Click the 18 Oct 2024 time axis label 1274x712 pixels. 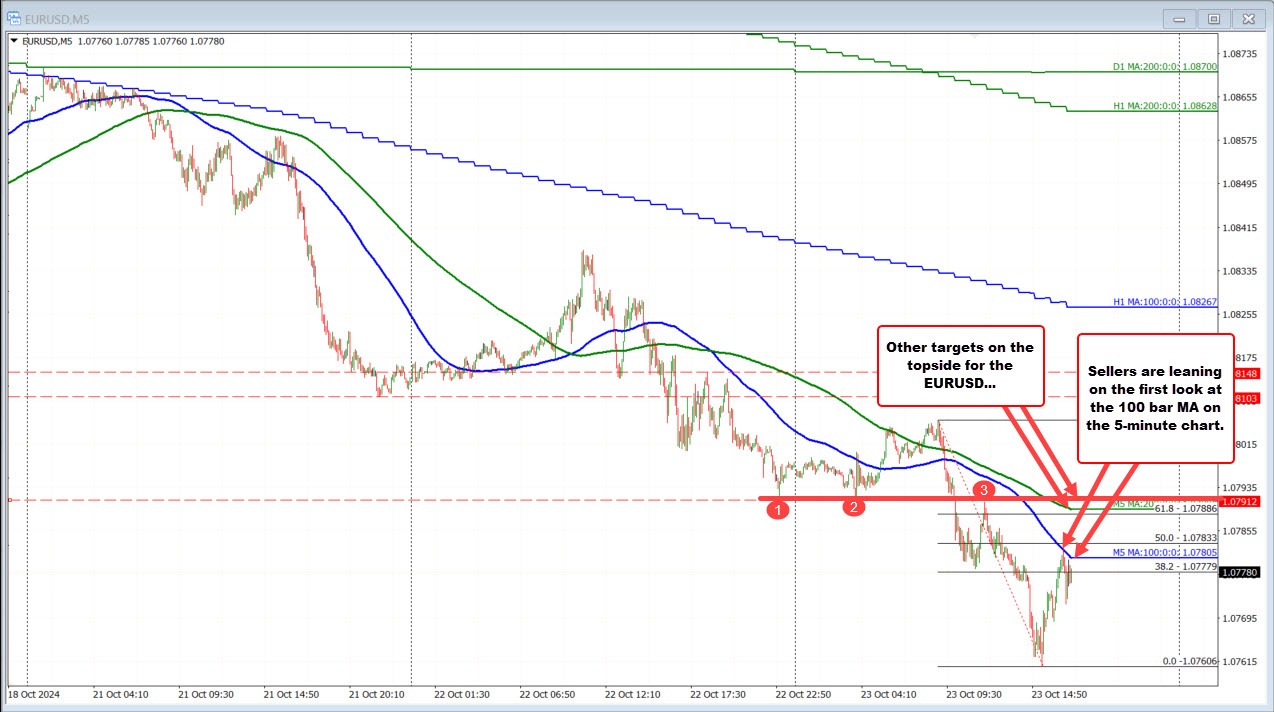coord(33,693)
